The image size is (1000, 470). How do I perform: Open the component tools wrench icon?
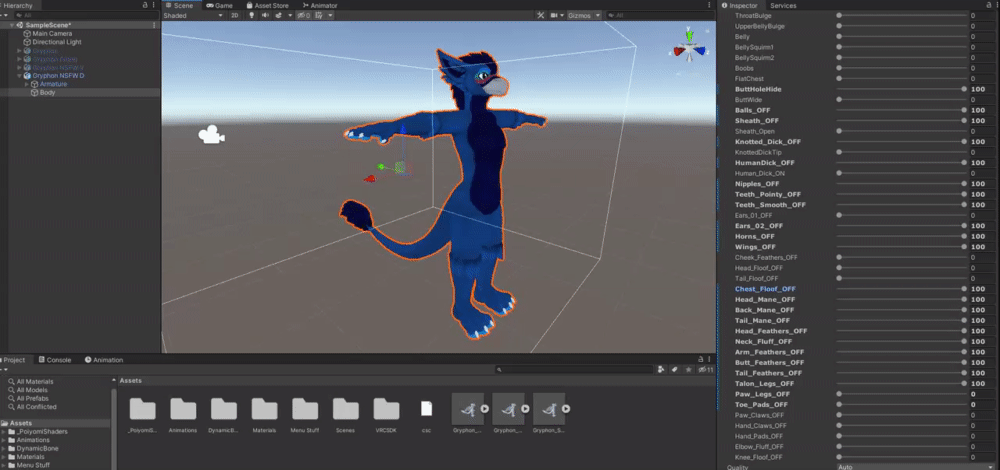(x=540, y=15)
